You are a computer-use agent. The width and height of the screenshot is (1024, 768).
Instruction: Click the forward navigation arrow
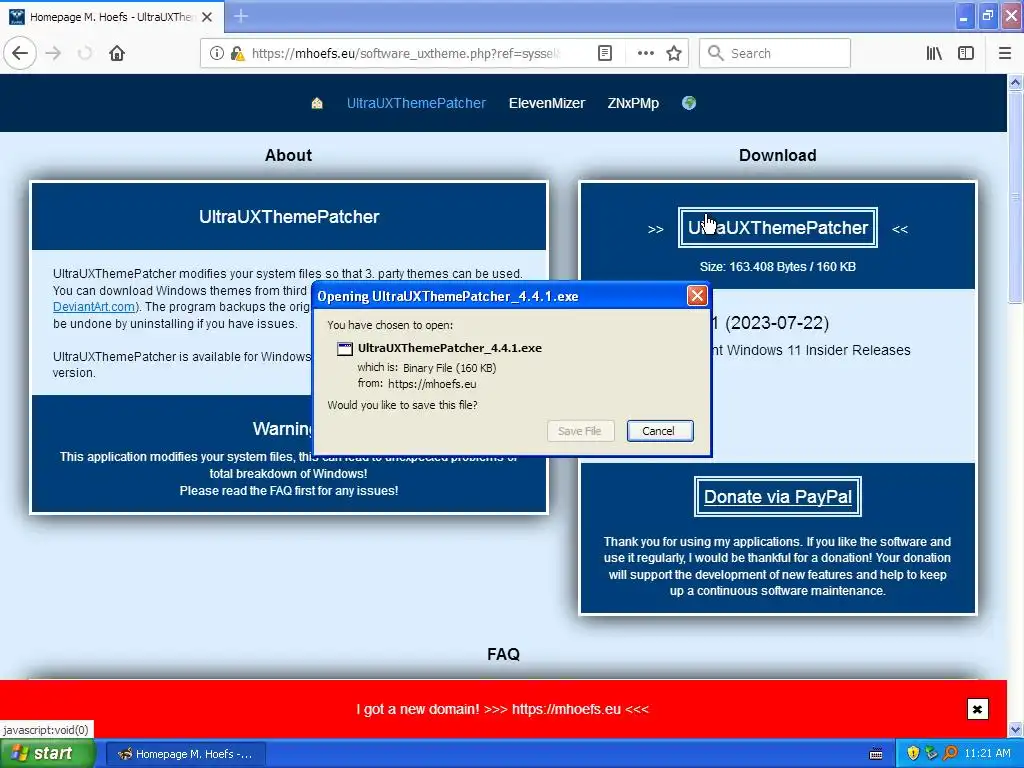pyautogui.click(x=53, y=53)
